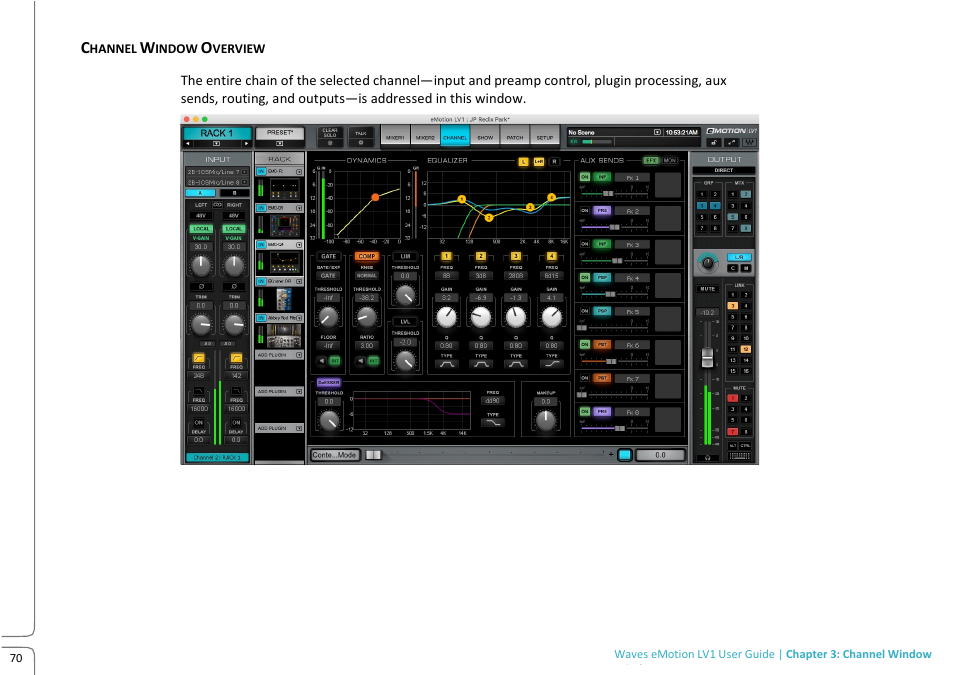Select the band 1 bell filter type icon
This screenshot has width=954, height=675.
(x=447, y=364)
